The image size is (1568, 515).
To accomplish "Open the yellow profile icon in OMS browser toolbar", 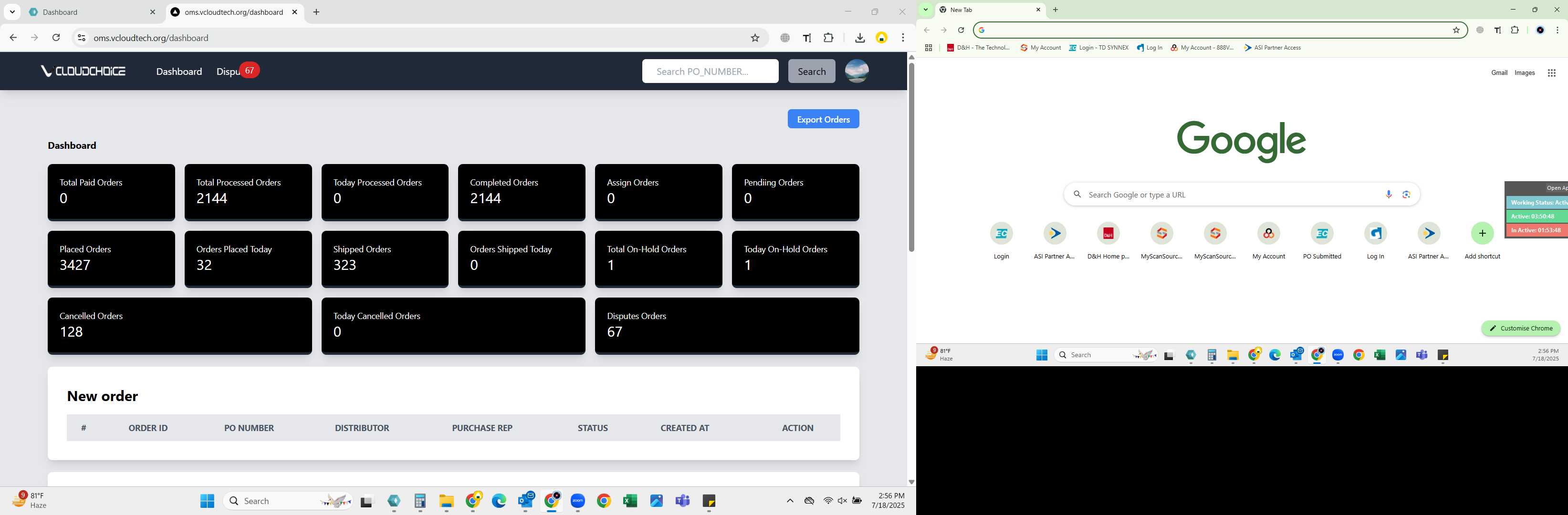I will click(x=881, y=38).
